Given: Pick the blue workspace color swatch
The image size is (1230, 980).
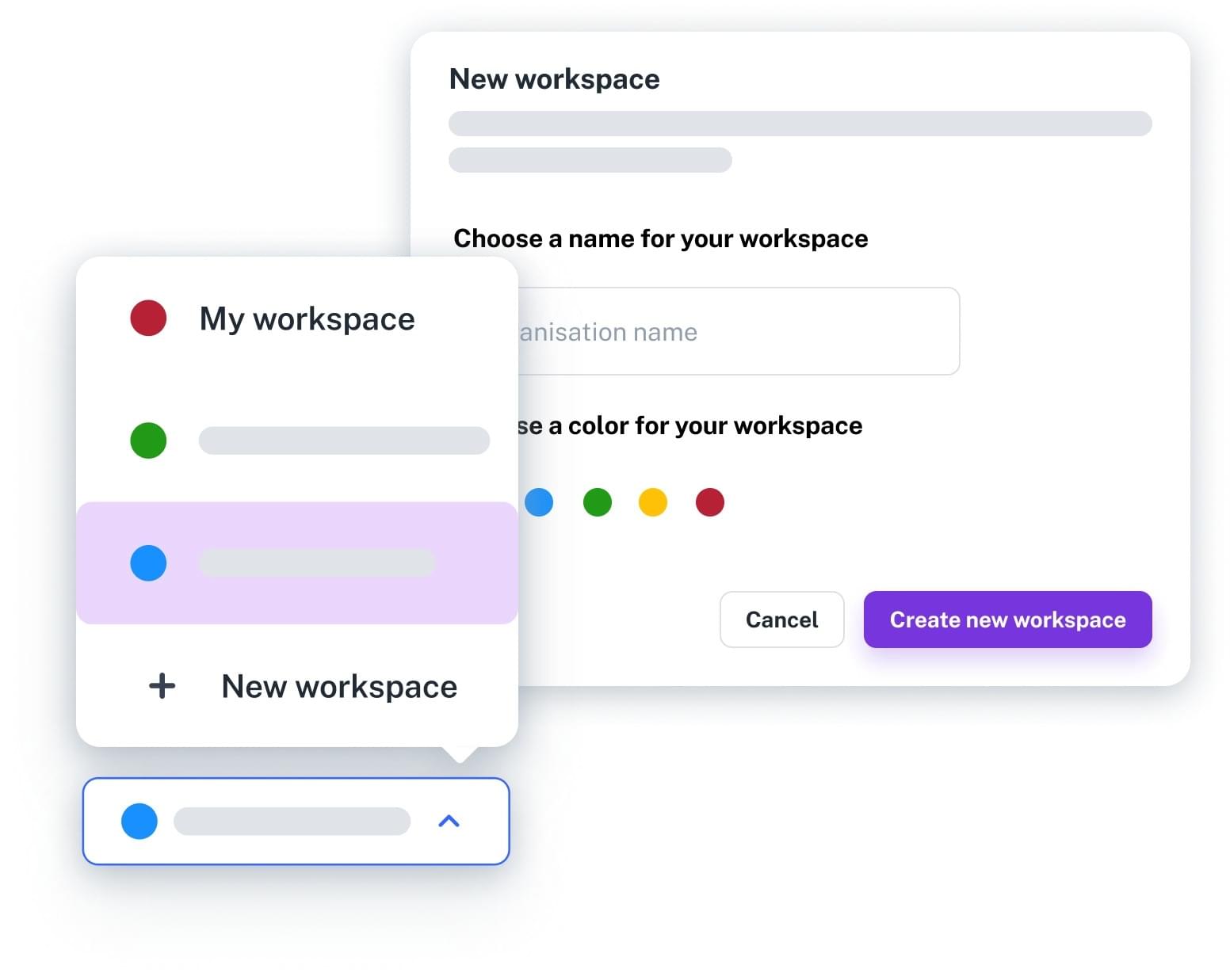Looking at the screenshot, I should (x=540, y=502).
